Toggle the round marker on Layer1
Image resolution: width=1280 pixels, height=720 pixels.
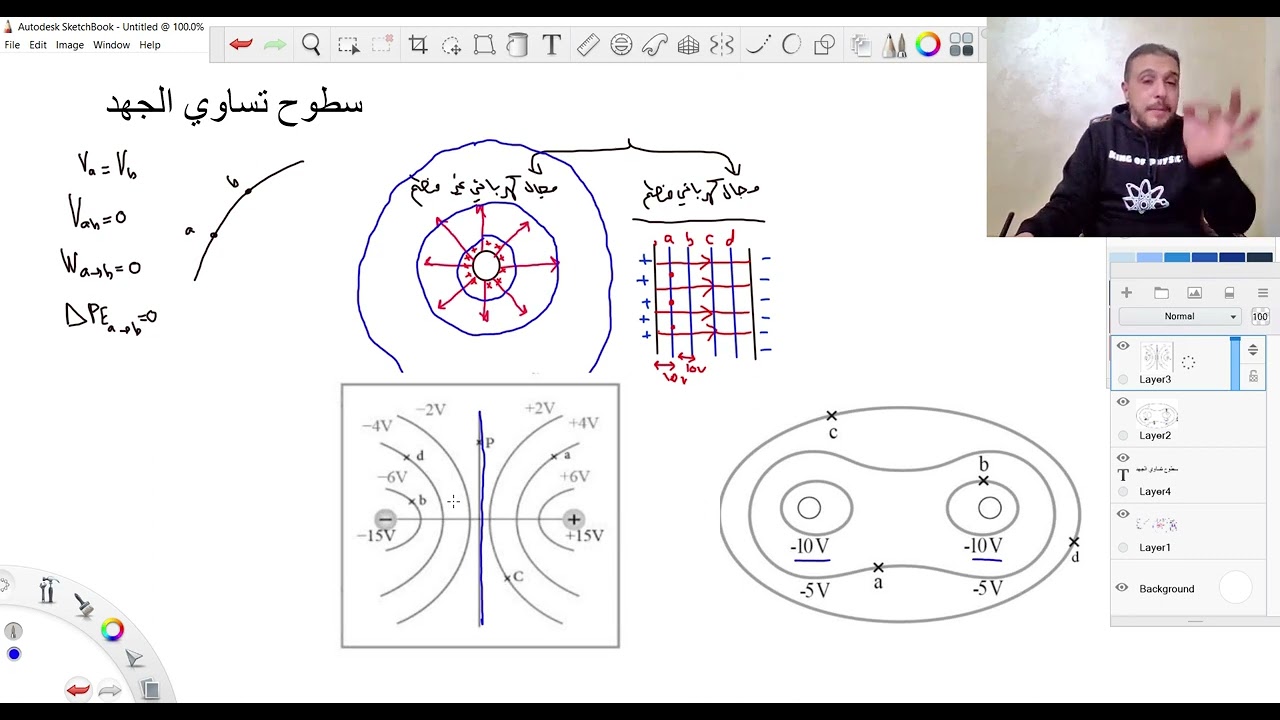(x=1123, y=547)
